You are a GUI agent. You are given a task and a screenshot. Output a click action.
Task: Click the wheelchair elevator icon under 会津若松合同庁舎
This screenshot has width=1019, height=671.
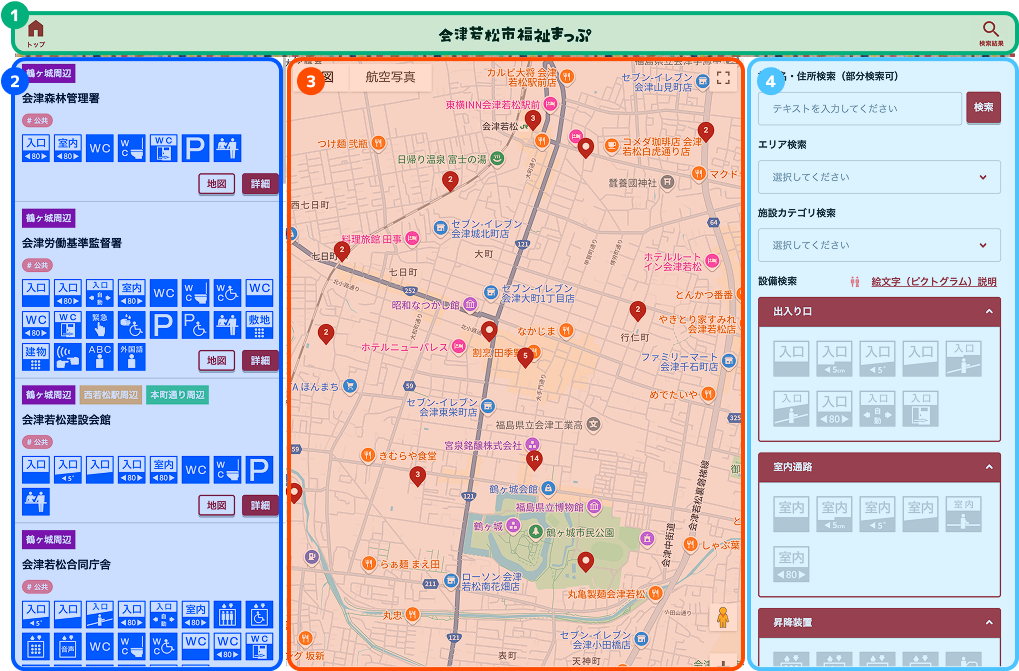pos(259,614)
